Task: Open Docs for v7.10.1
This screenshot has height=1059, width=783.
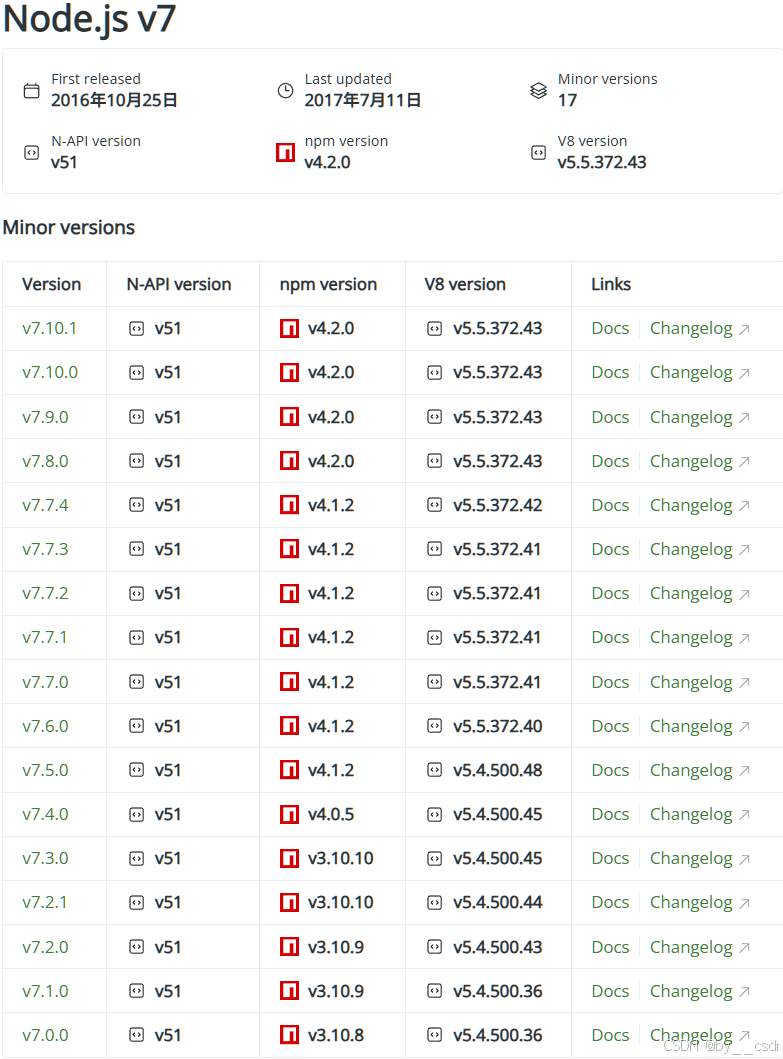Action: pyautogui.click(x=610, y=329)
